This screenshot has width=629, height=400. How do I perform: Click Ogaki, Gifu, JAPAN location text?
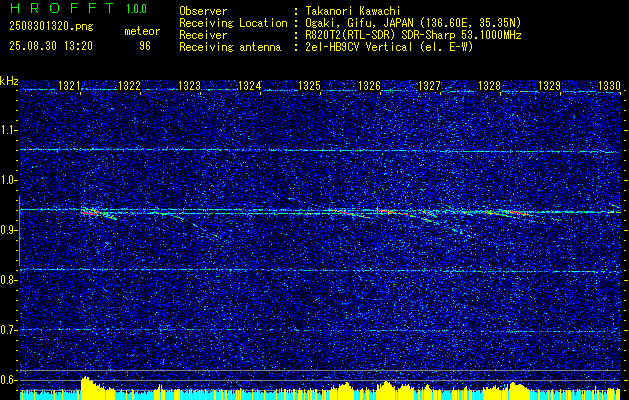[413, 23]
